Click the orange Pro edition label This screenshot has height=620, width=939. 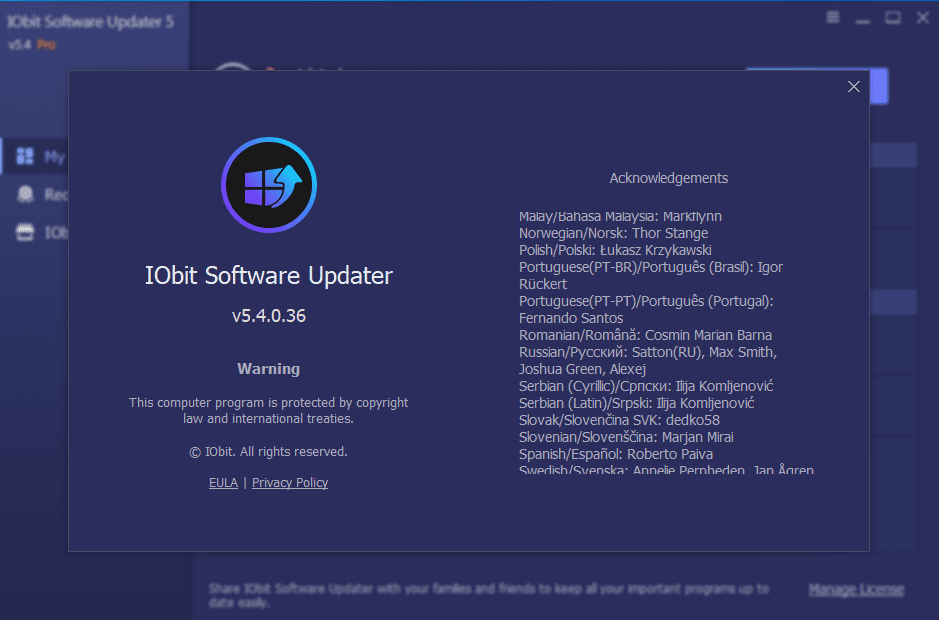[46, 45]
